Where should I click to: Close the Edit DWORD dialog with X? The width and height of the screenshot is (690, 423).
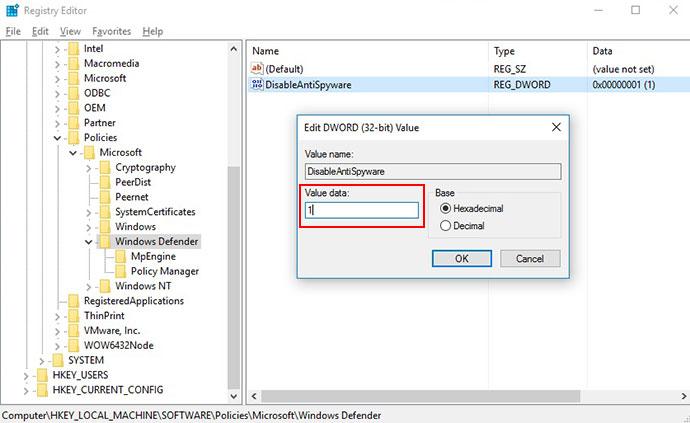pyautogui.click(x=556, y=127)
